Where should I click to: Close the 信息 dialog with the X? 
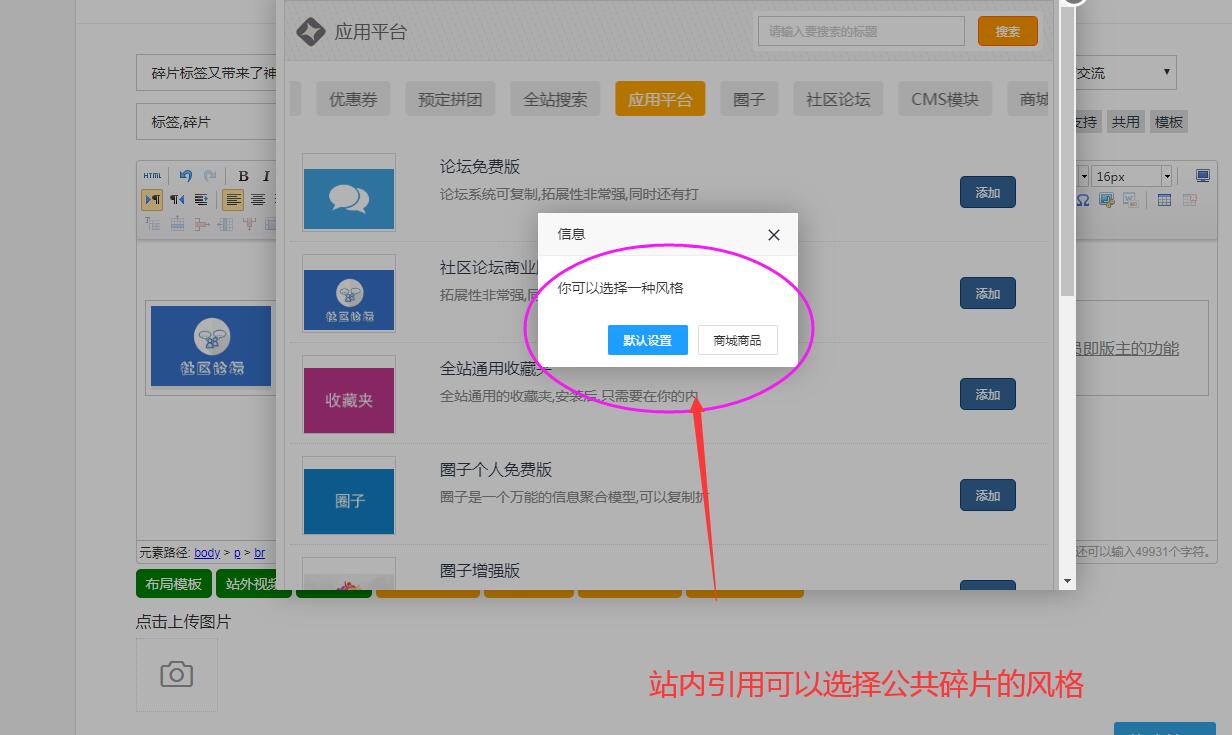(x=773, y=235)
